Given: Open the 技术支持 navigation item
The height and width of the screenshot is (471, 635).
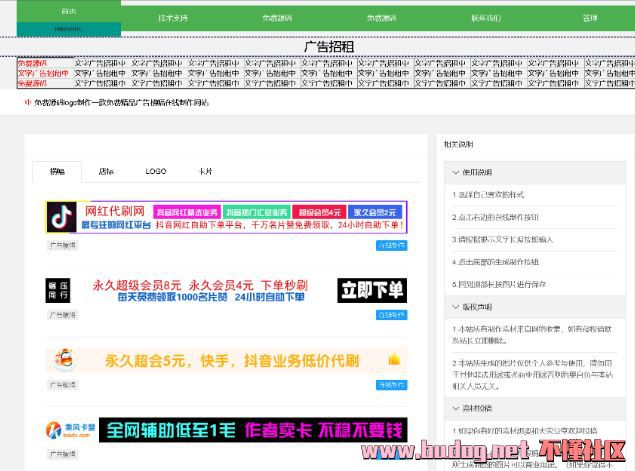Looking at the screenshot, I should click(x=173, y=18).
